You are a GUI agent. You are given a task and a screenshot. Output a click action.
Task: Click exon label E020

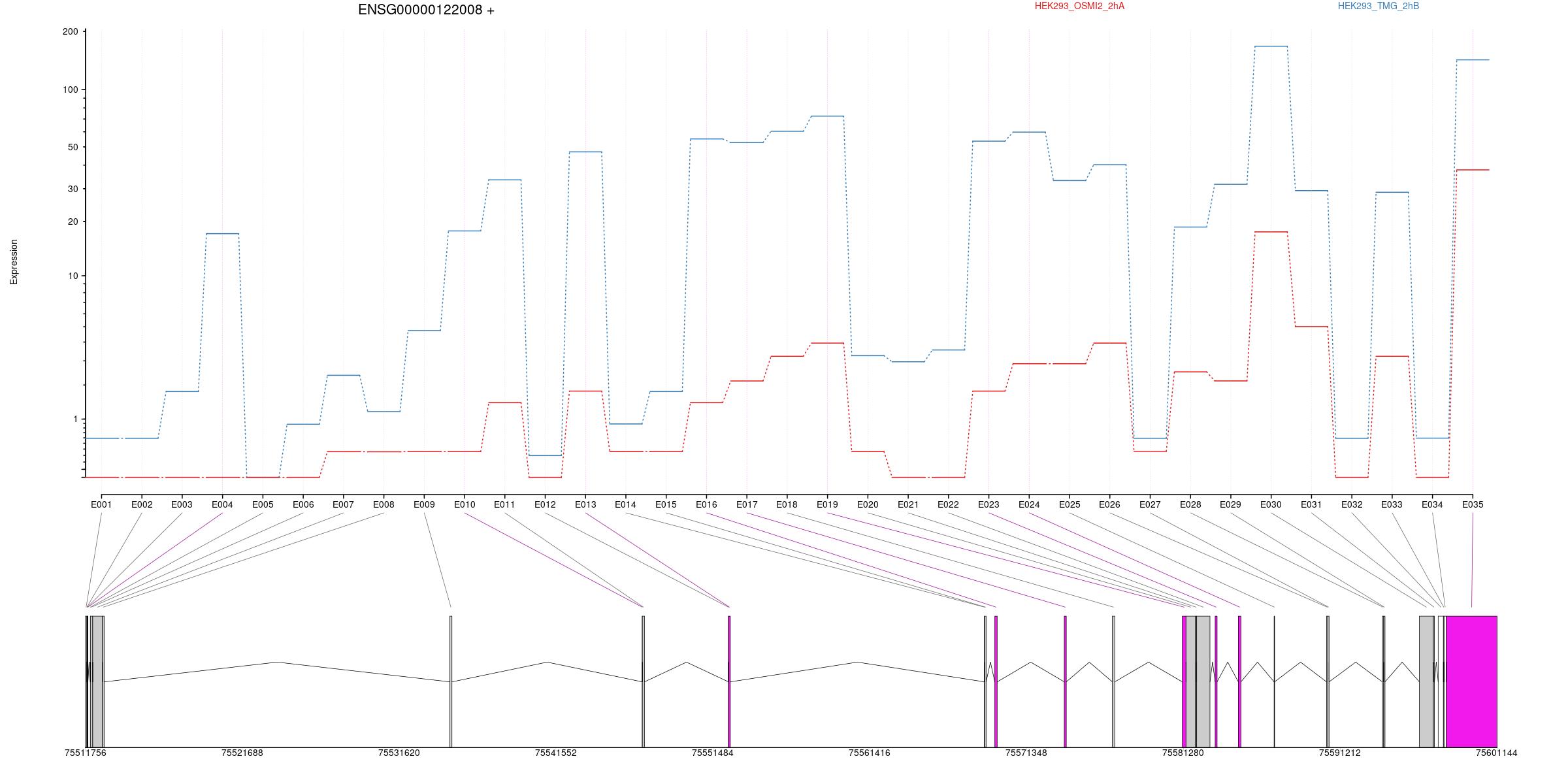click(868, 504)
